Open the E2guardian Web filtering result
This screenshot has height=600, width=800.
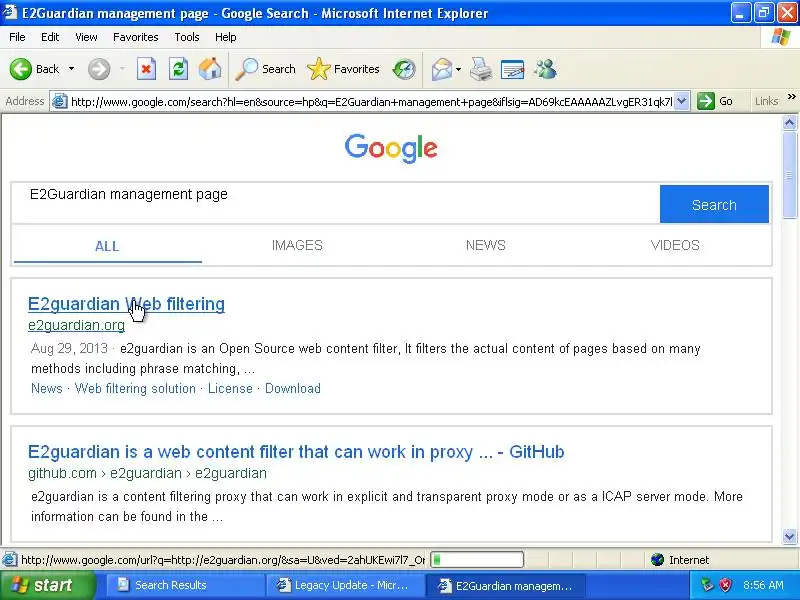pos(126,304)
